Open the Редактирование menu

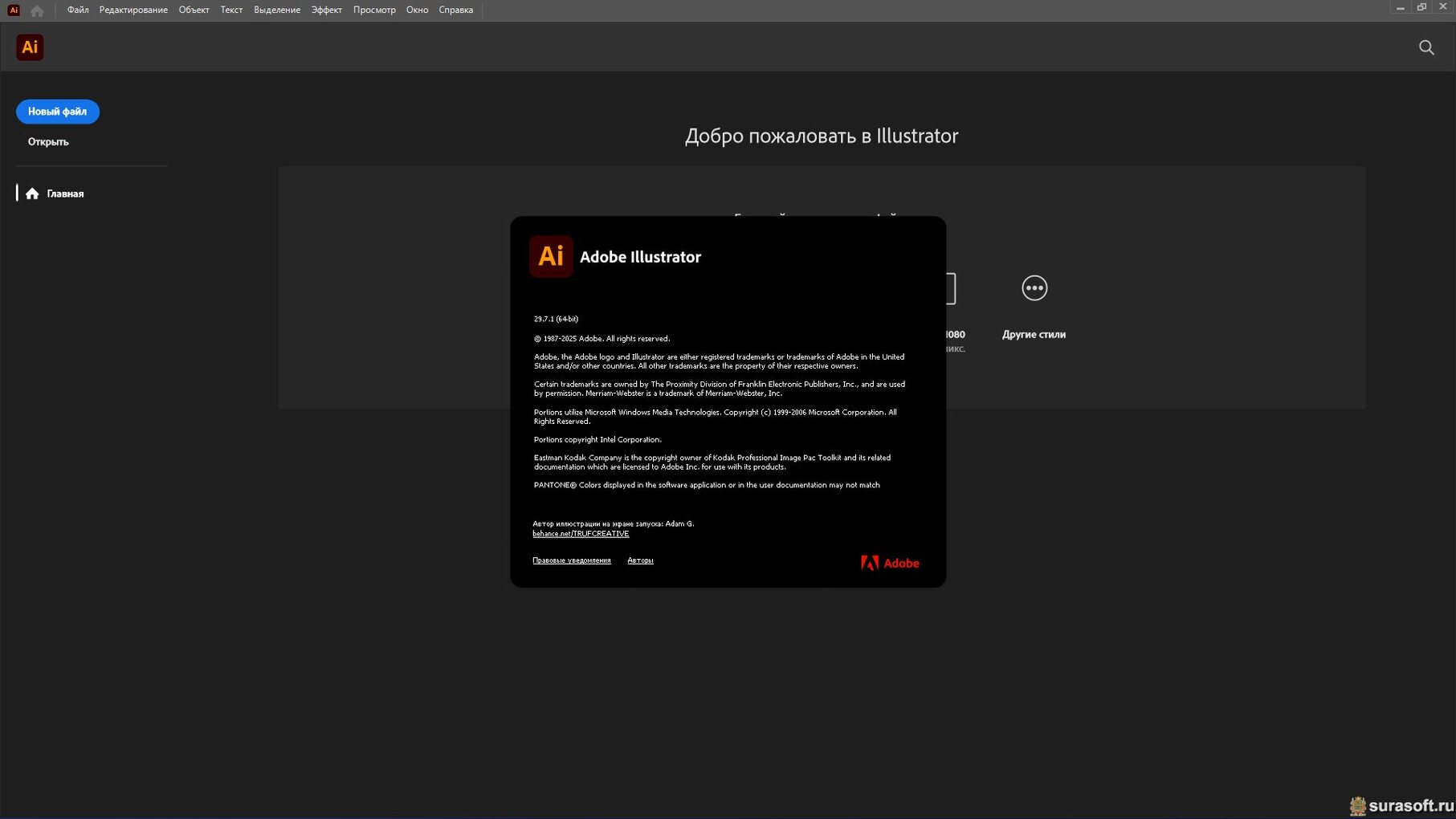coord(133,10)
